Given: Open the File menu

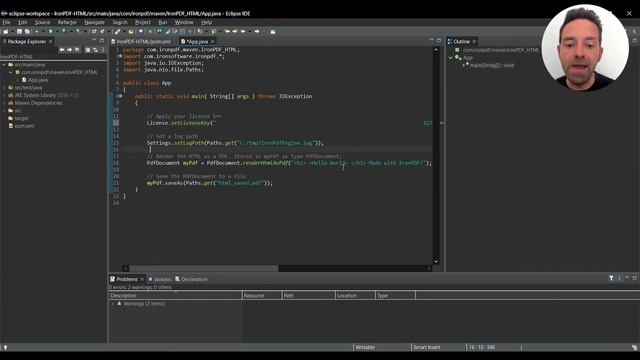Looking at the screenshot, I should click(x=7, y=22).
